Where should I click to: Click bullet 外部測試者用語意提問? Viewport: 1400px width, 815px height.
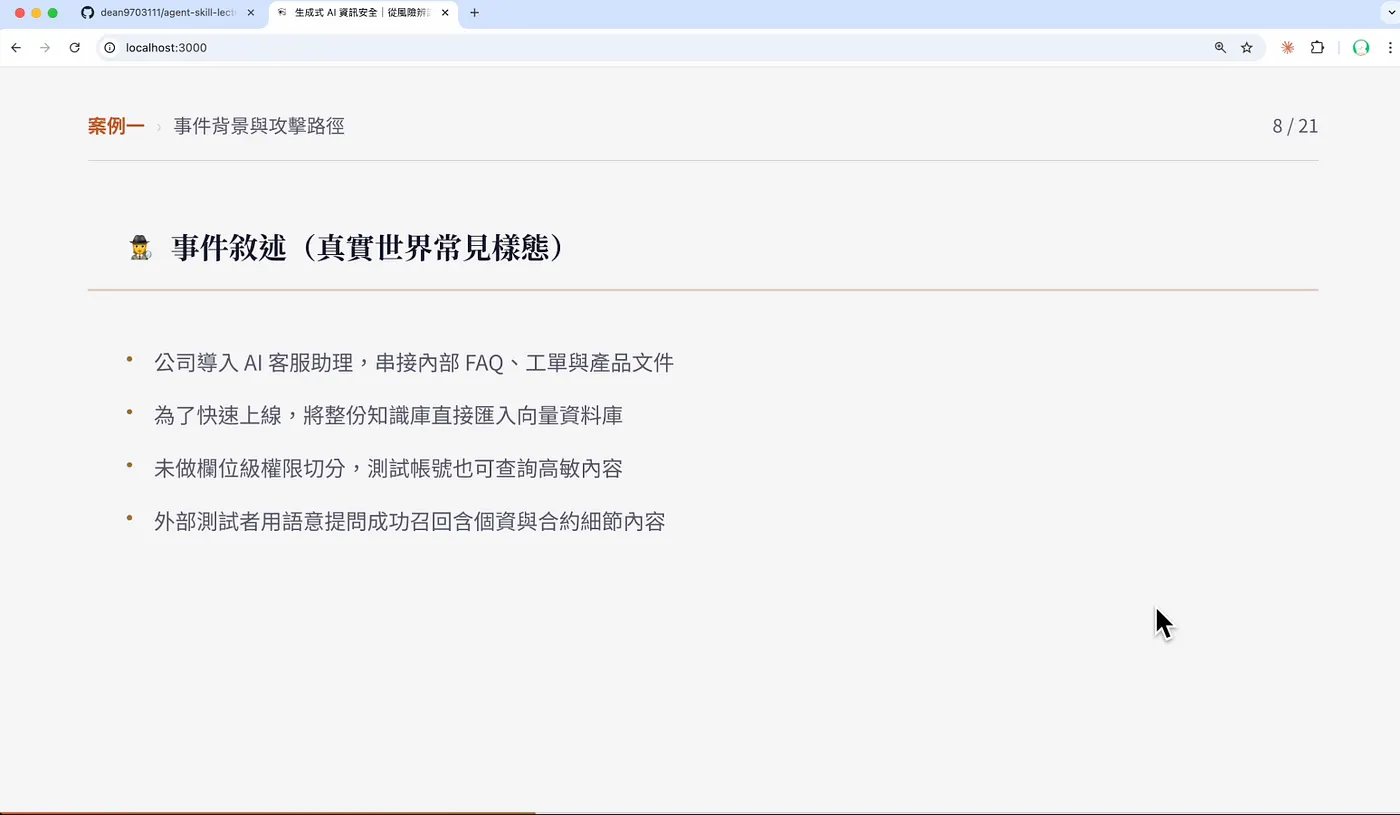410,522
